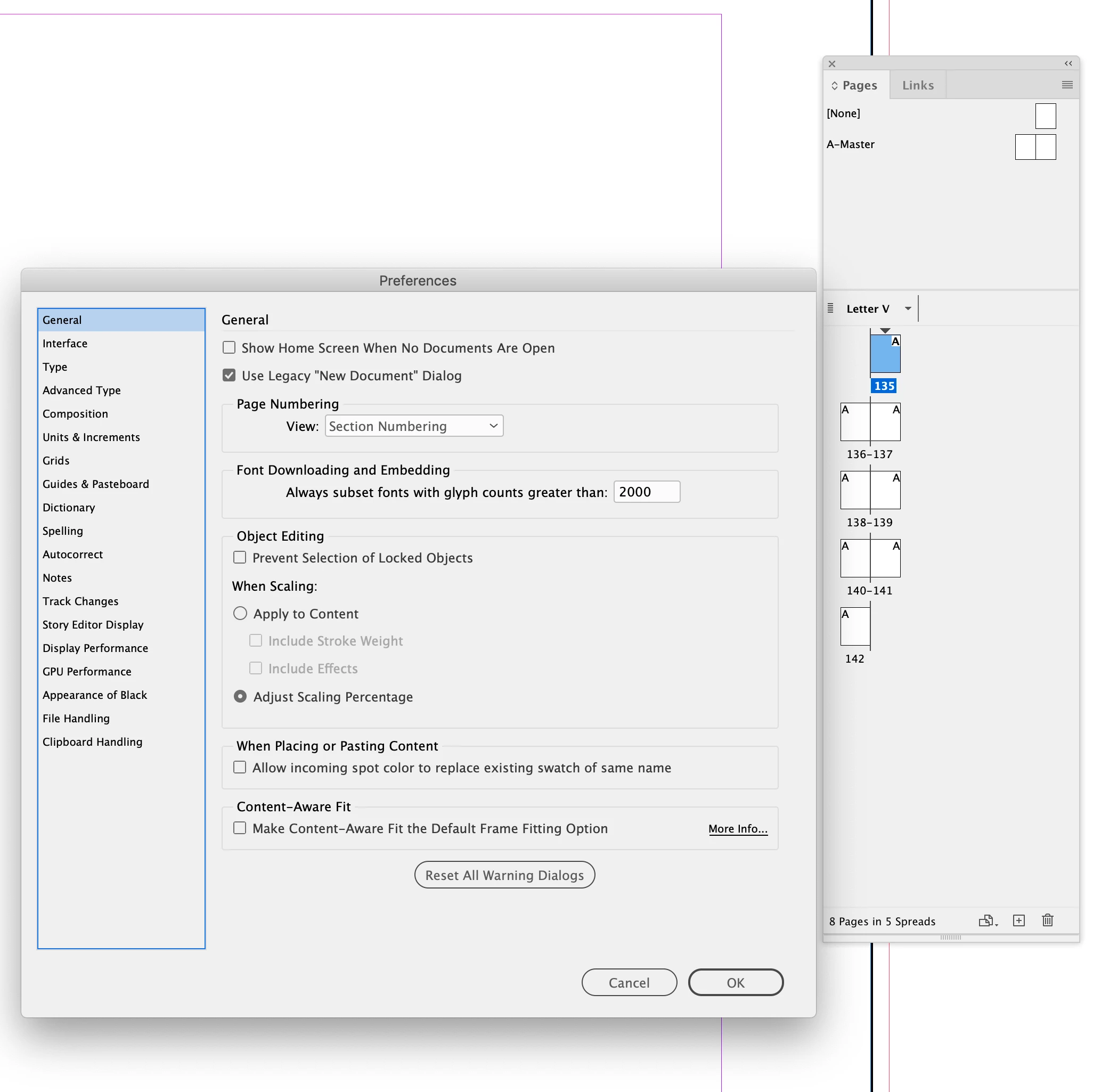Image resolution: width=1093 pixels, height=1092 pixels.
Task: Enable Show Home Screen When No Documents Open
Action: point(229,347)
